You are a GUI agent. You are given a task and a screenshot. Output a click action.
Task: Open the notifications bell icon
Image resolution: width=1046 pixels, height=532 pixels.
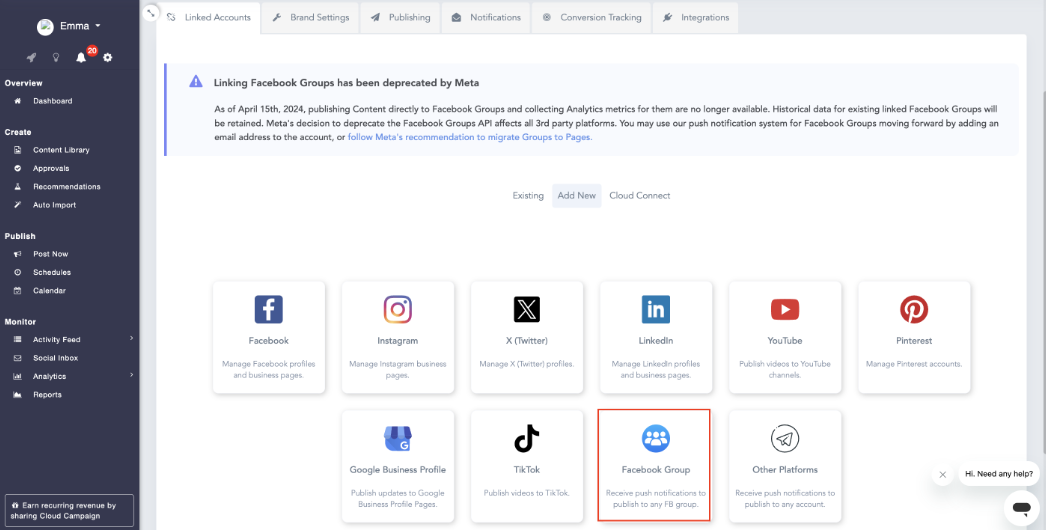(x=82, y=58)
